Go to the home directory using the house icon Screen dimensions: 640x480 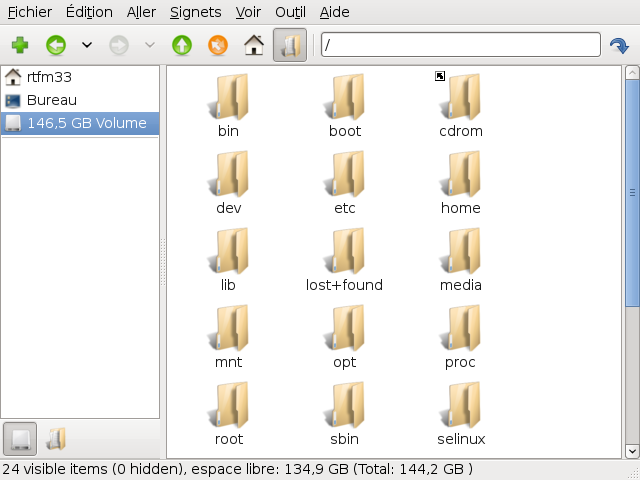coord(254,45)
